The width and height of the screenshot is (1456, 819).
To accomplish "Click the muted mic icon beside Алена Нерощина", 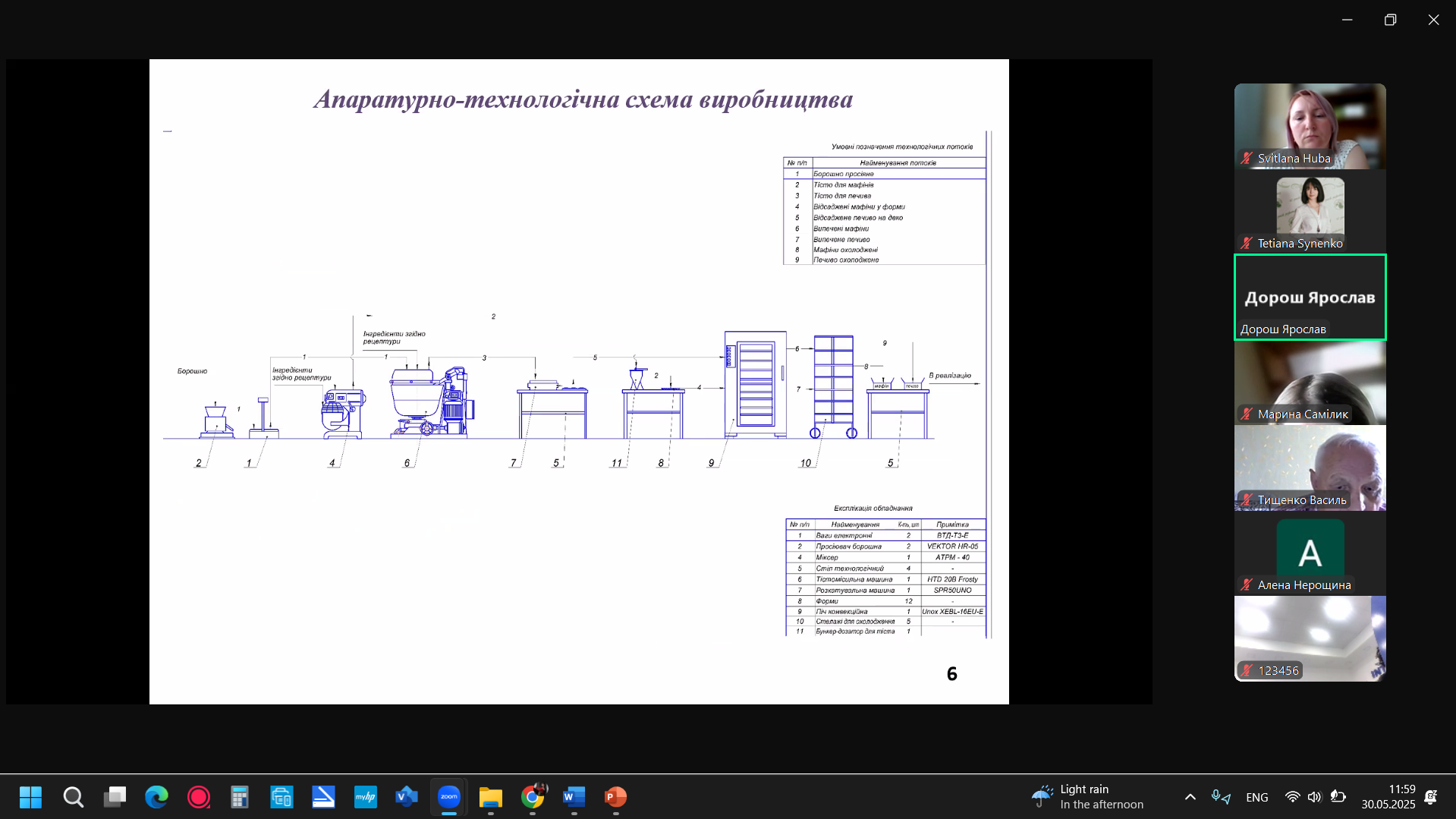I will [x=1247, y=584].
